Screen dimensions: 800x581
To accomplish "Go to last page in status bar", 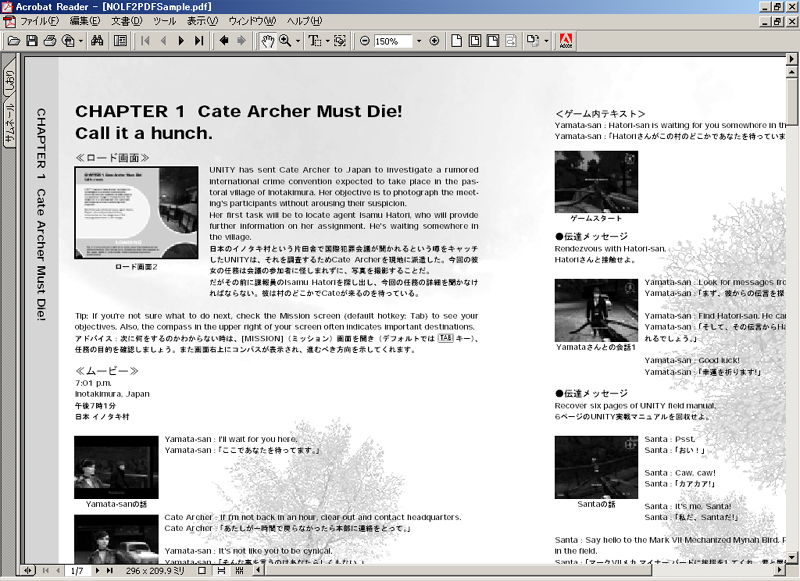I will tap(109, 570).
